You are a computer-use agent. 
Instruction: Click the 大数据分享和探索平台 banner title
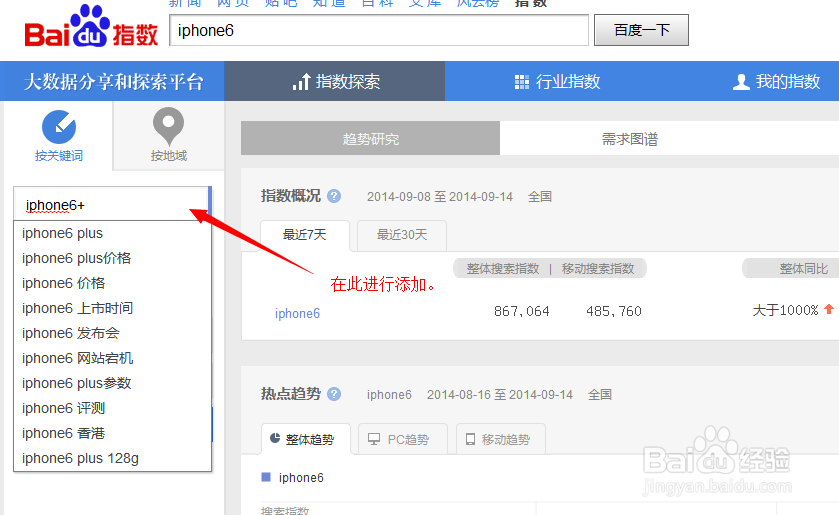[x=113, y=81]
